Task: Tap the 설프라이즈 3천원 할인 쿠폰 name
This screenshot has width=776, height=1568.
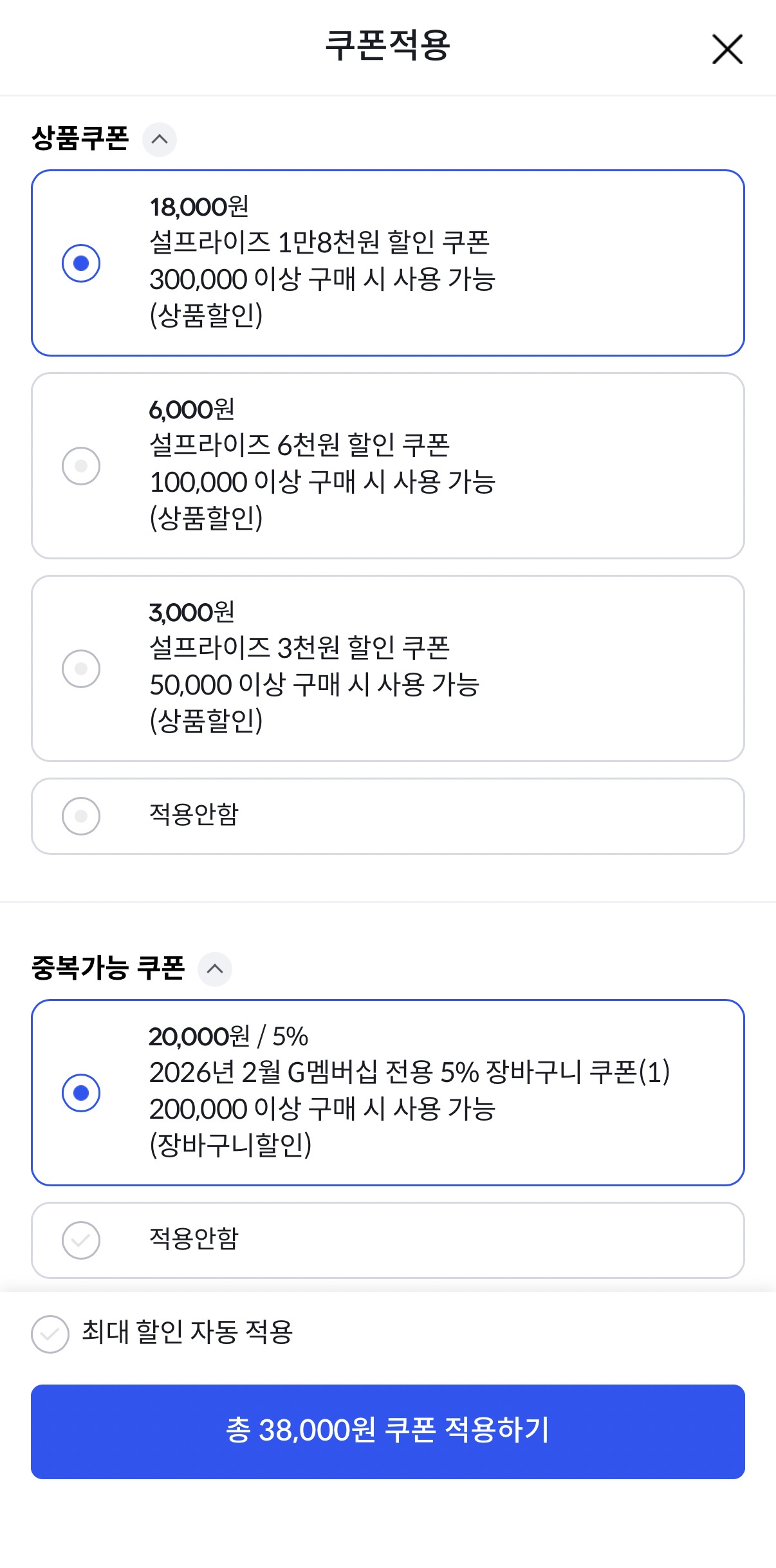Action: click(x=299, y=648)
